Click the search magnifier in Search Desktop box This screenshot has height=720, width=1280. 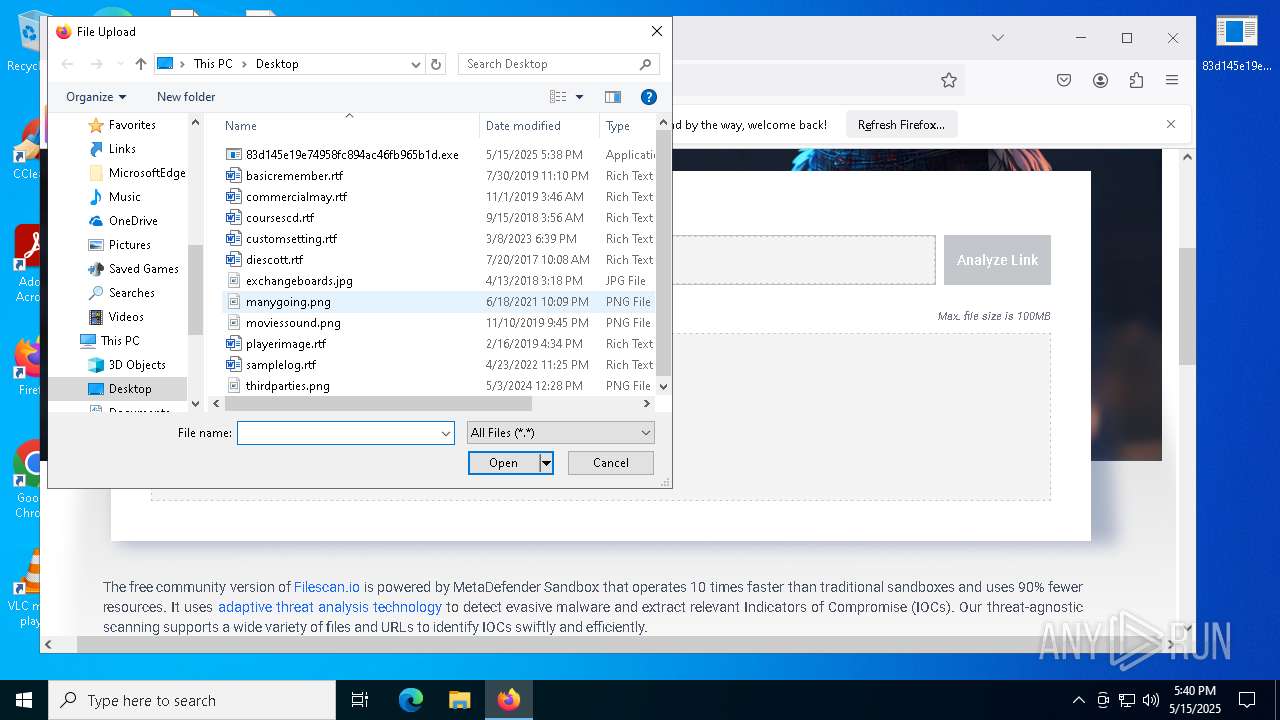(x=646, y=64)
